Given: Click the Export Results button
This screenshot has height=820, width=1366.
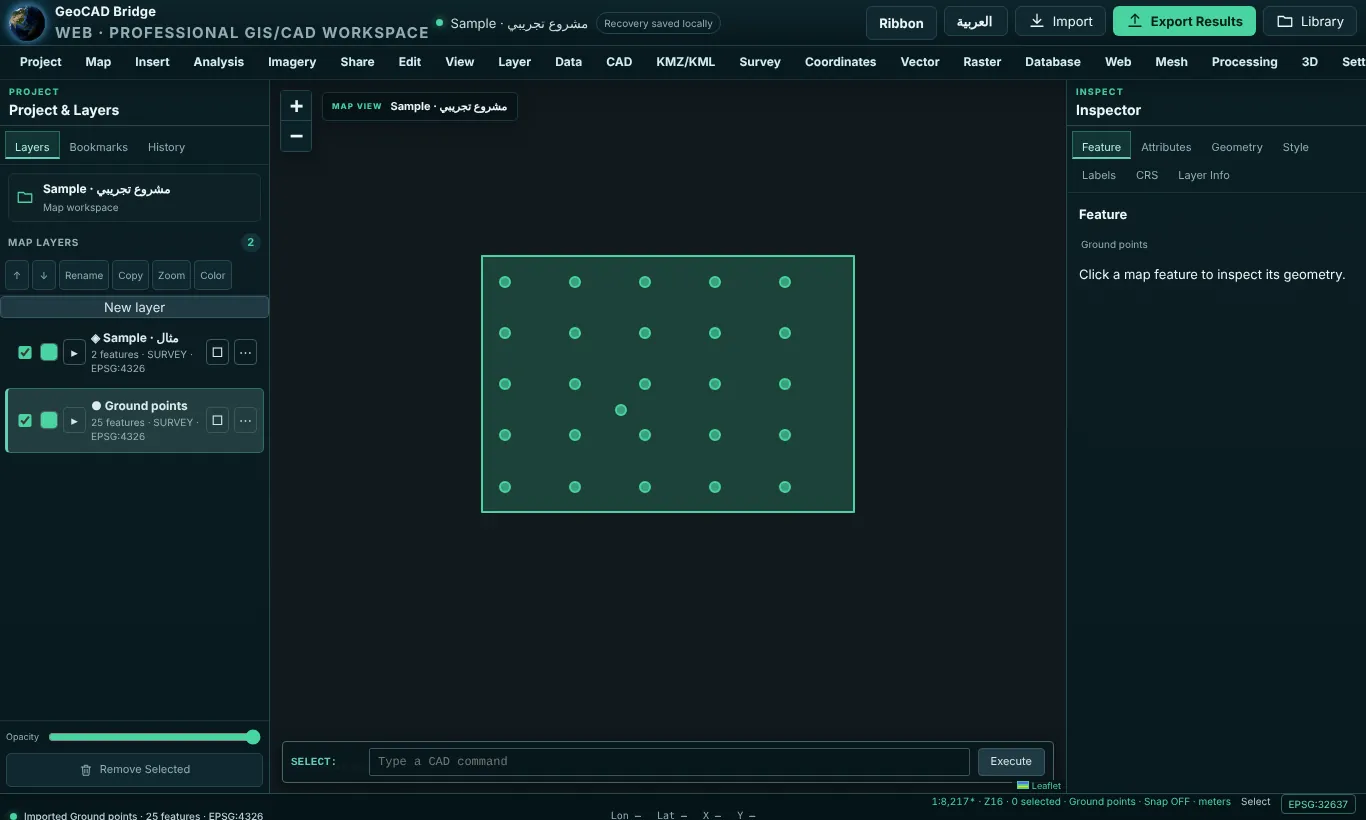Looking at the screenshot, I should (x=1184, y=21).
